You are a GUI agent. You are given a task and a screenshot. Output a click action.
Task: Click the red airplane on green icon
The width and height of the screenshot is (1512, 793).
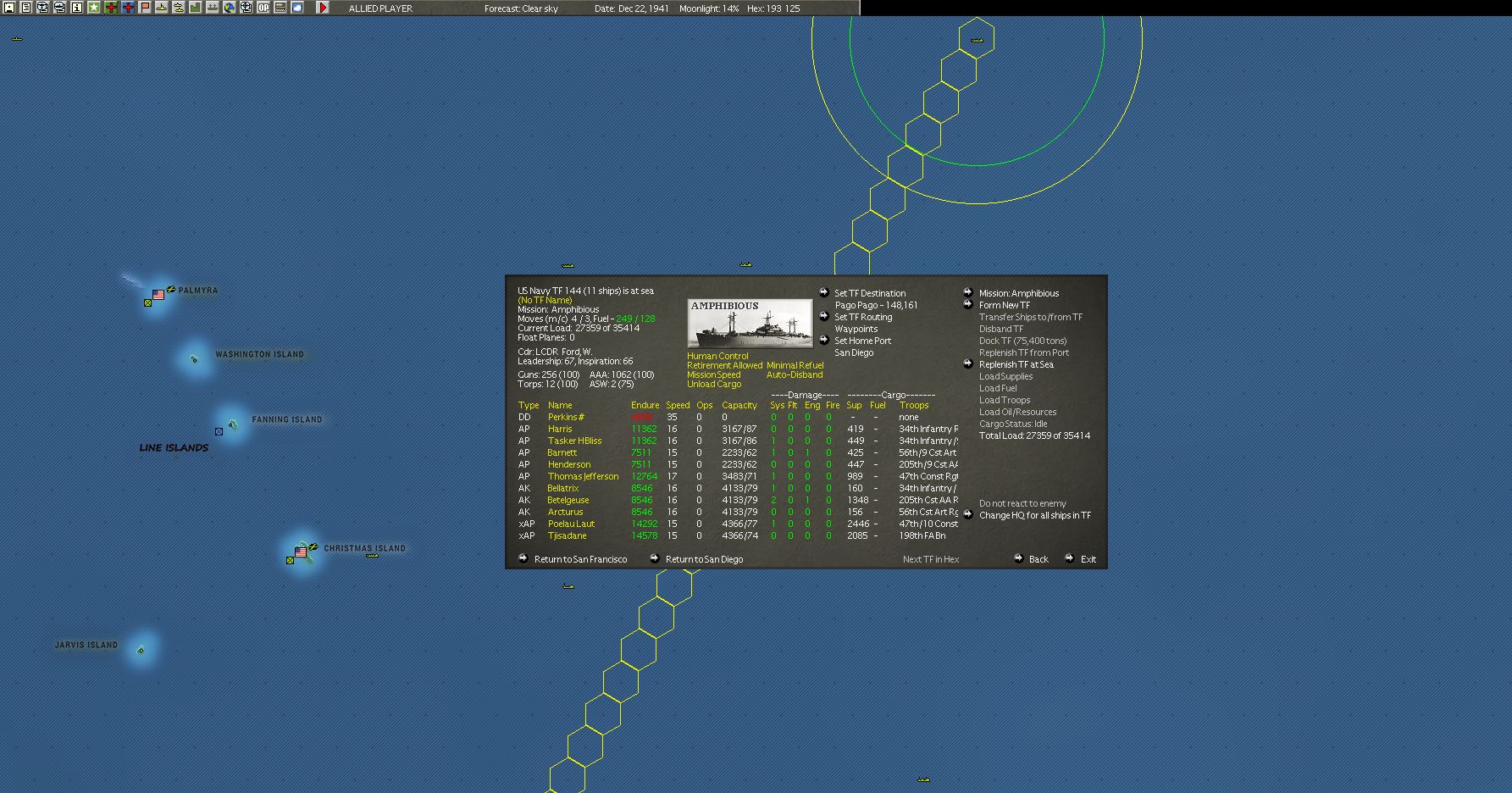click(x=111, y=8)
